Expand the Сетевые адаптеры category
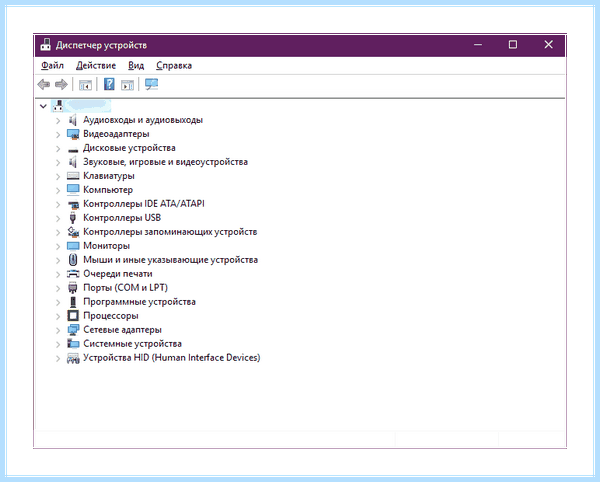Image resolution: width=600 pixels, height=482 pixels. point(58,331)
